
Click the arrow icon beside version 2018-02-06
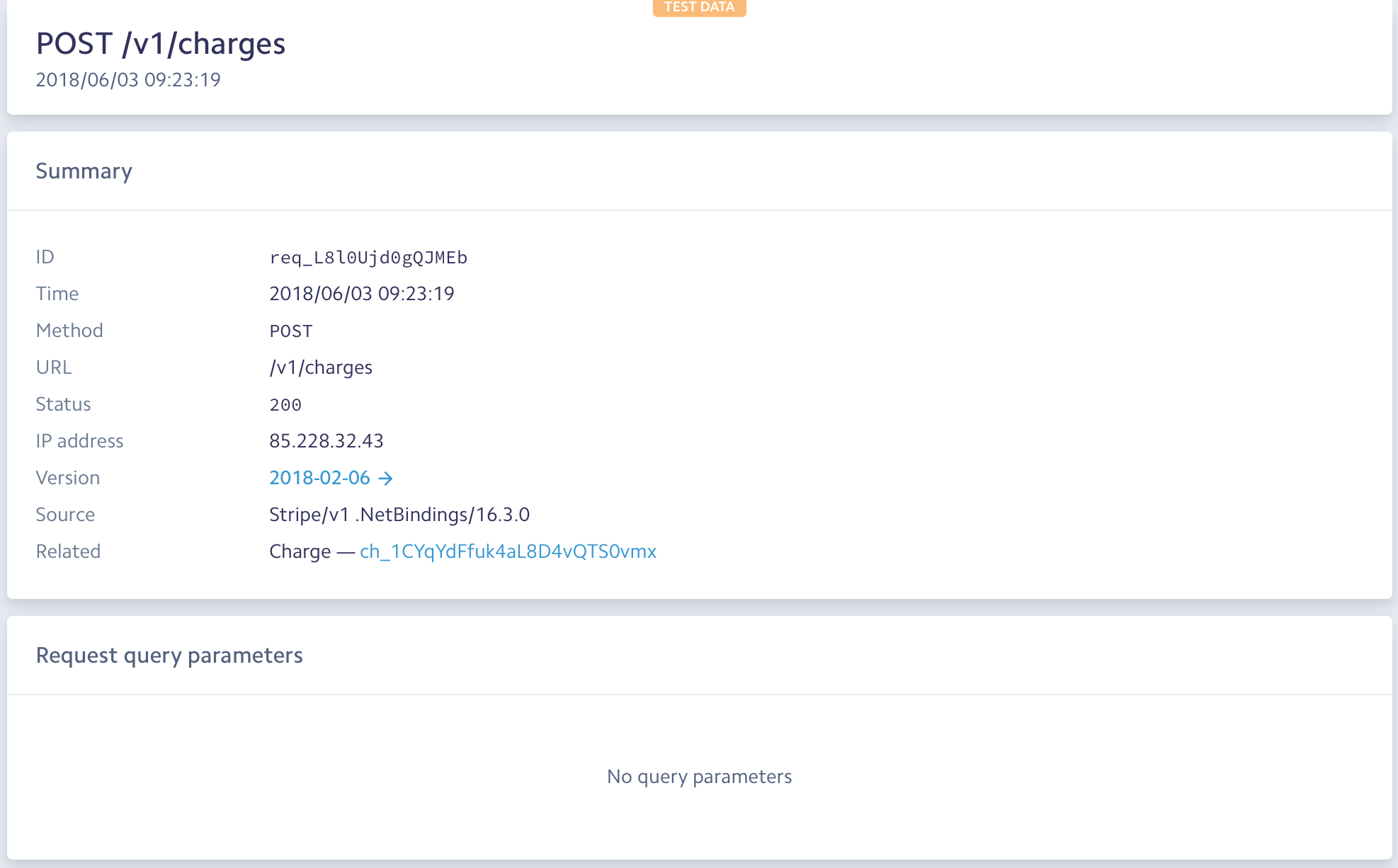point(386,478)
